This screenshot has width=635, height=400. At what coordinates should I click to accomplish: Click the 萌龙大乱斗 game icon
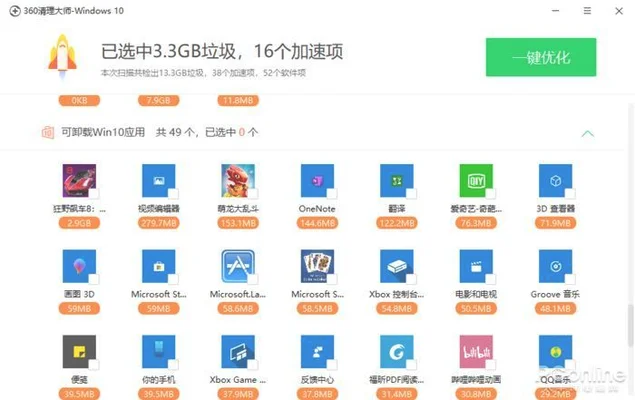tap(238, 181)
